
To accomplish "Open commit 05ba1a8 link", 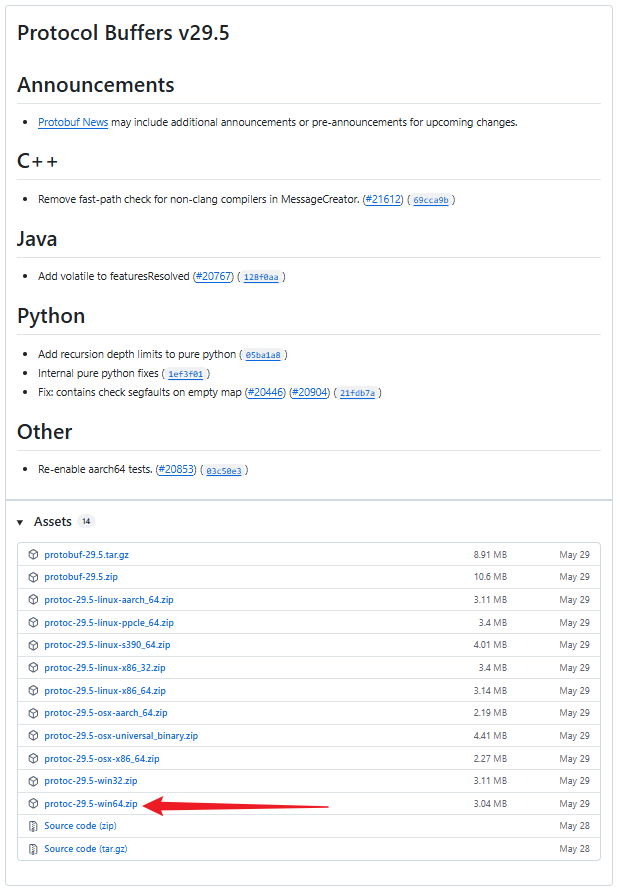I will [263, 355].
